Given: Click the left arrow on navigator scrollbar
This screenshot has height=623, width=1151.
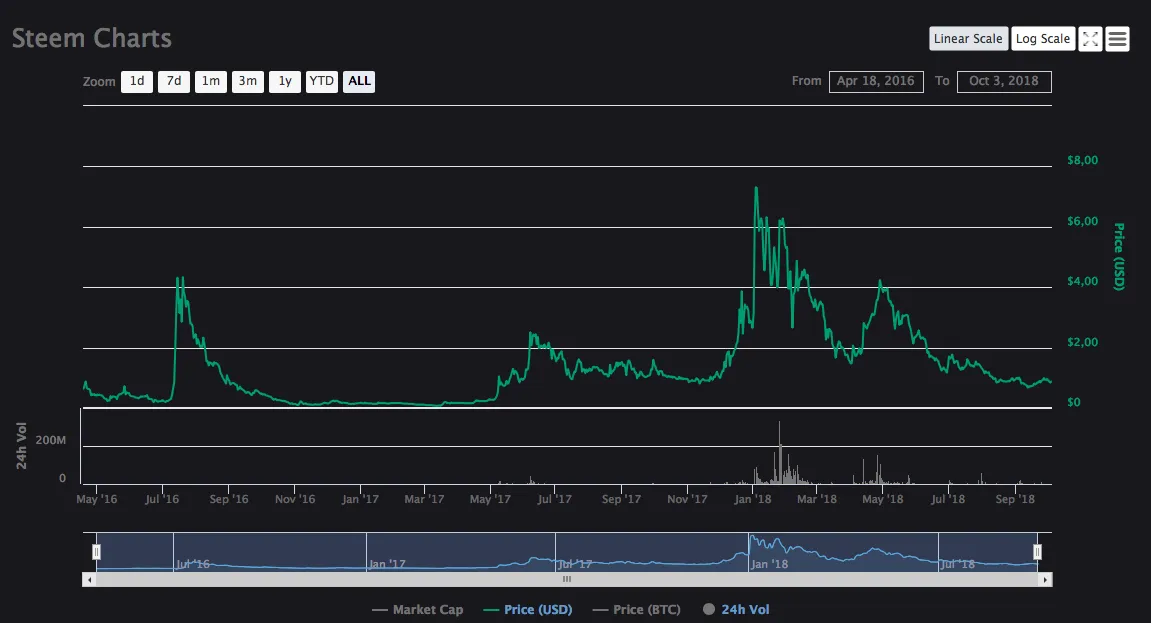Looking at the screenshot, I should [x=90, y=580].
